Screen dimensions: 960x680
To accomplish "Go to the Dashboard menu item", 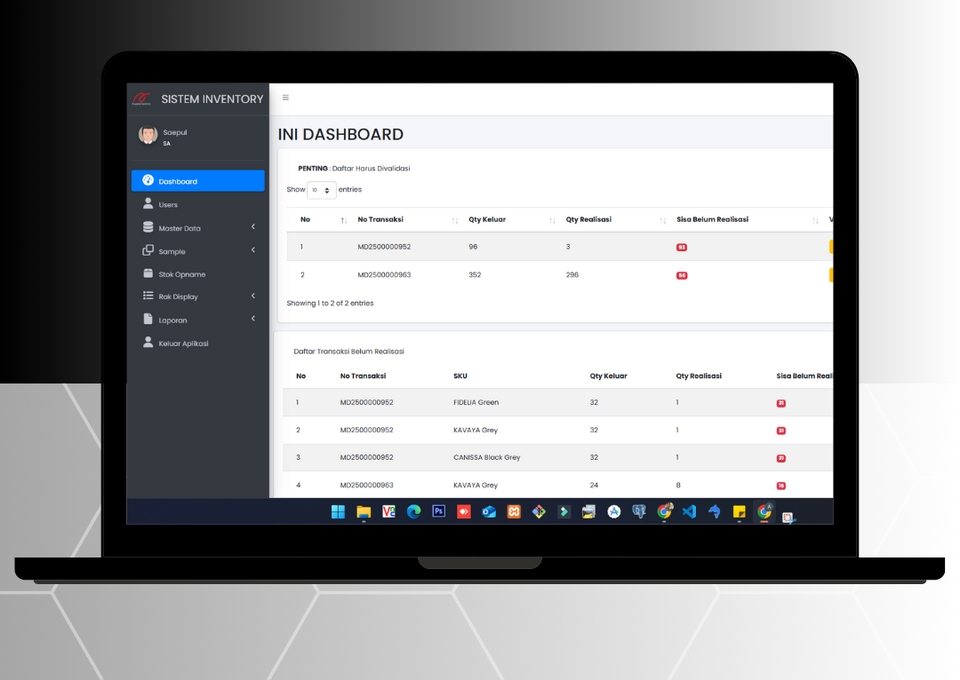I will (x=197, y=181).
